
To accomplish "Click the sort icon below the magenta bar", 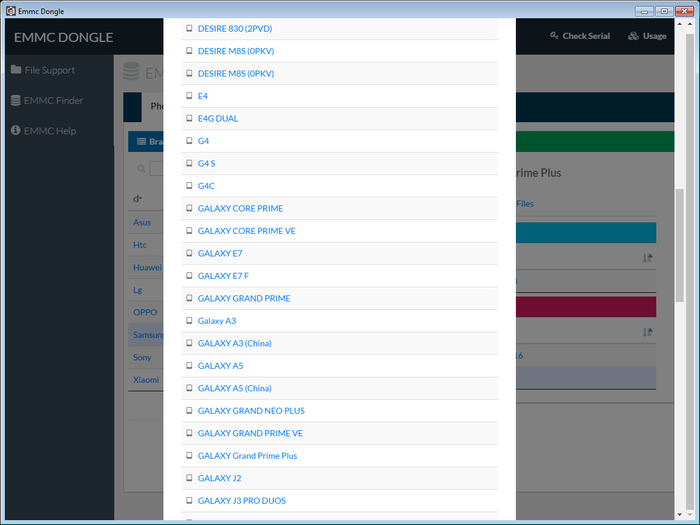I will (647, 332).
